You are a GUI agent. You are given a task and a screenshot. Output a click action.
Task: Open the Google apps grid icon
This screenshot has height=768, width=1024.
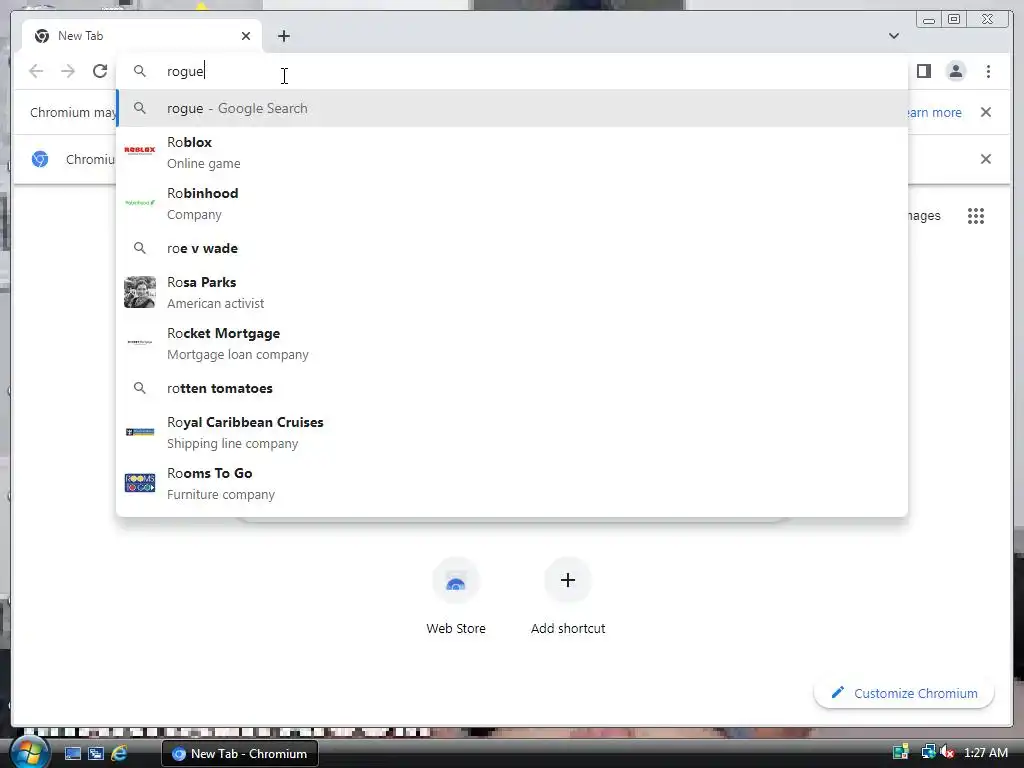point(976,216)
